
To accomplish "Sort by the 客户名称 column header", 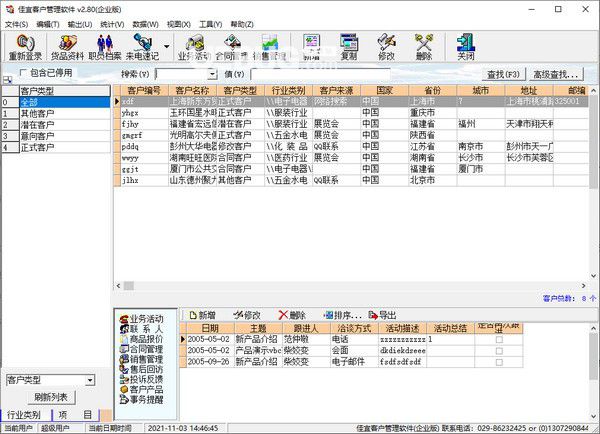I will click(192, 90).
